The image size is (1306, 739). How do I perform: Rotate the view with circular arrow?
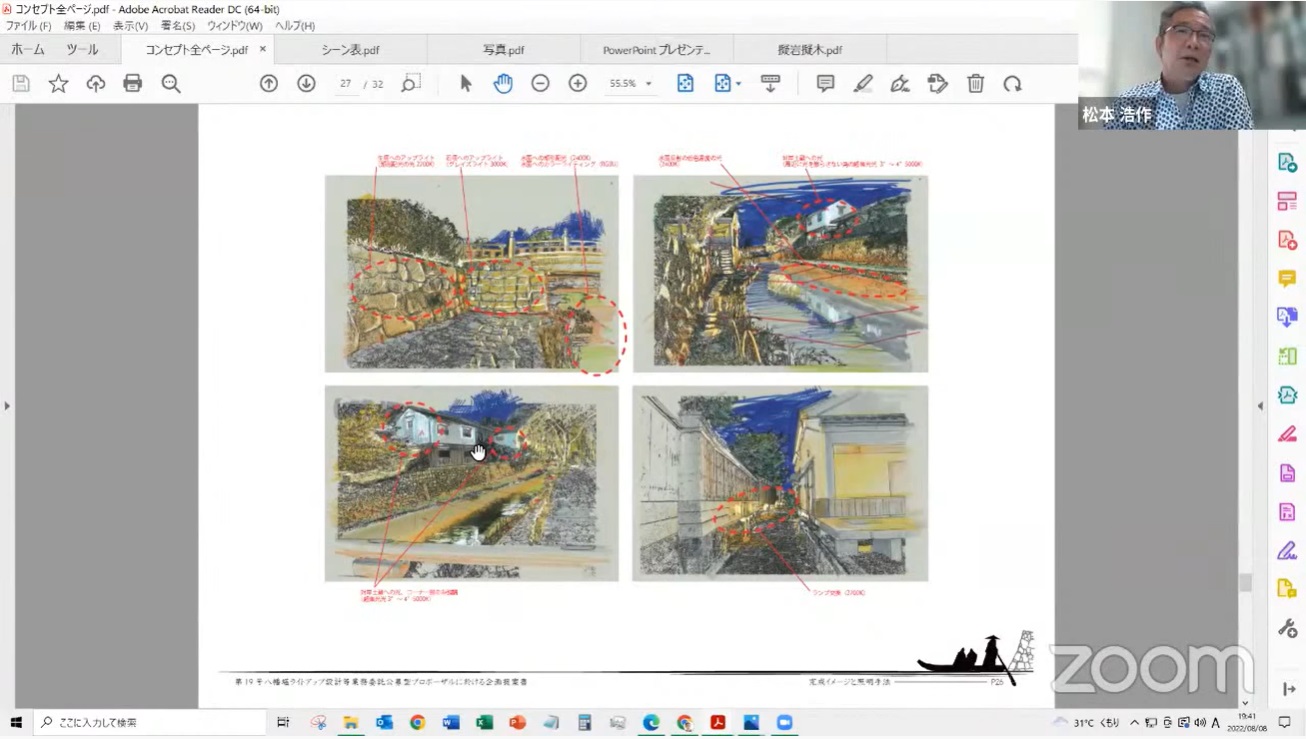(1013, 84)
